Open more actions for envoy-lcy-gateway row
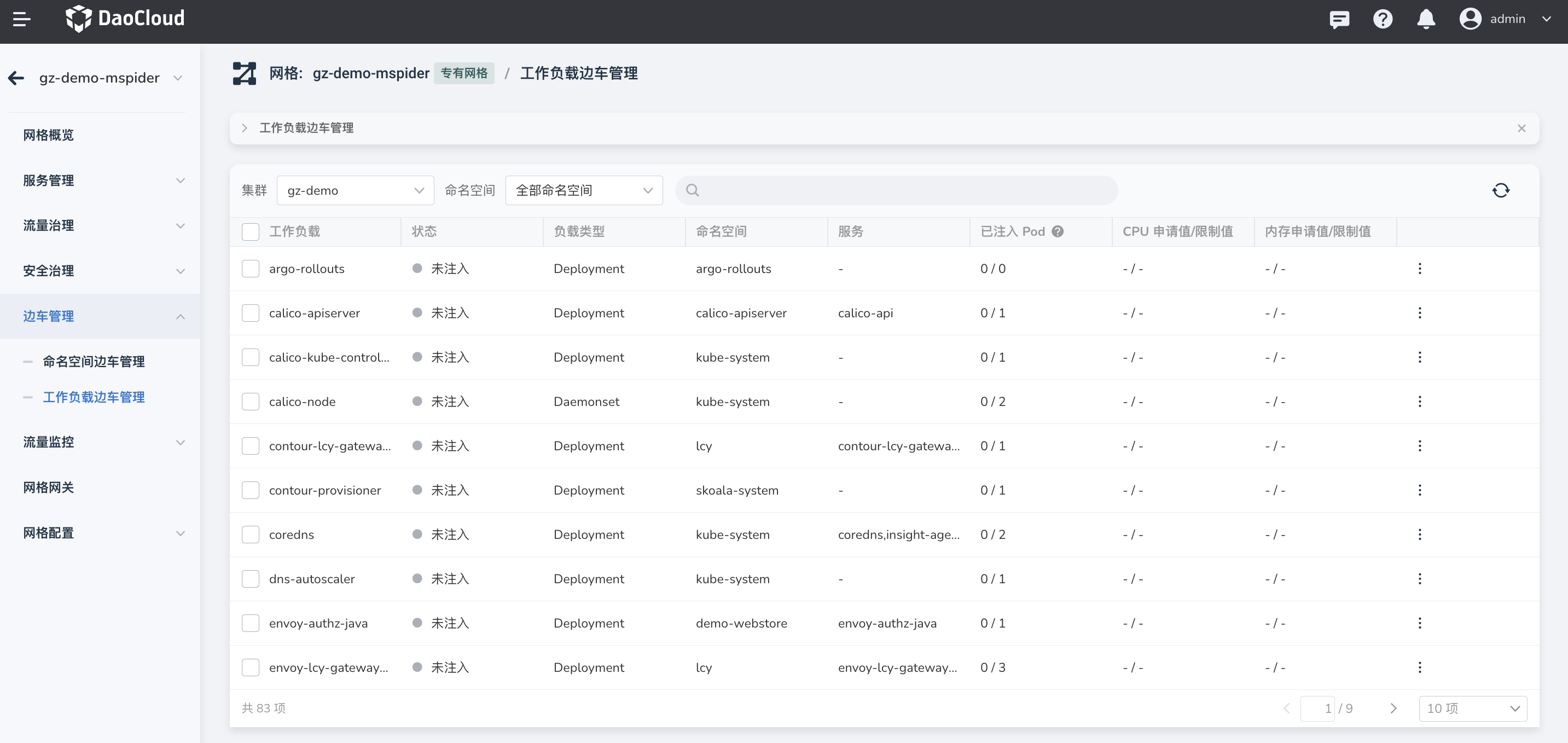Viewport: 1568px width, 743px height. [1420, 667]
